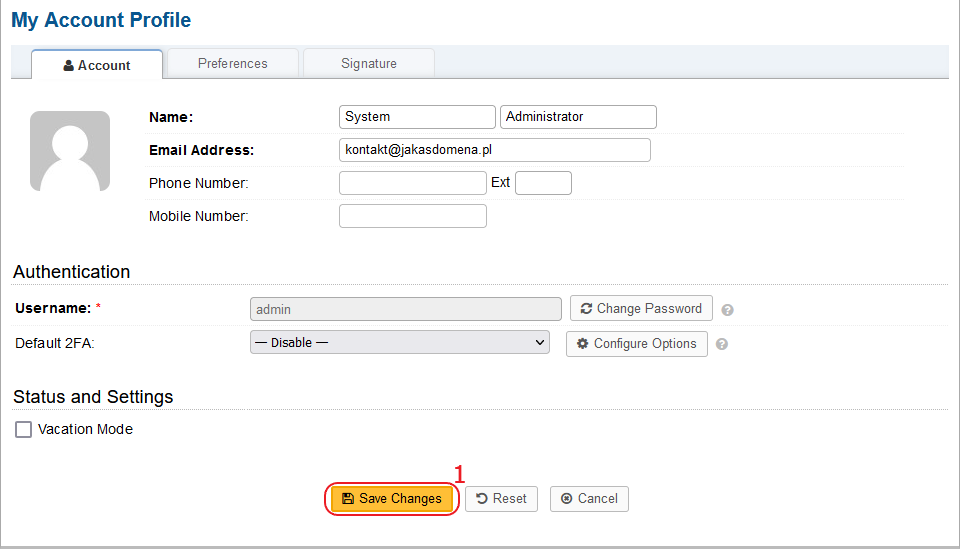Open the Default 2FA dropdown
This screenshot has height=549, width=960.
(x=400, y=343)
